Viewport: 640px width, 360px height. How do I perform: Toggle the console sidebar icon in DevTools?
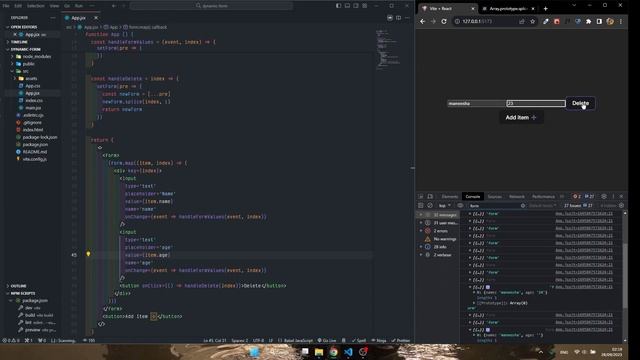pos(421,206)
